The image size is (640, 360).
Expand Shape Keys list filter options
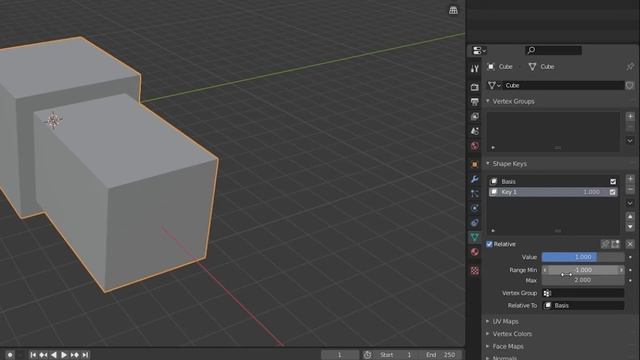[x=493, y=231]
